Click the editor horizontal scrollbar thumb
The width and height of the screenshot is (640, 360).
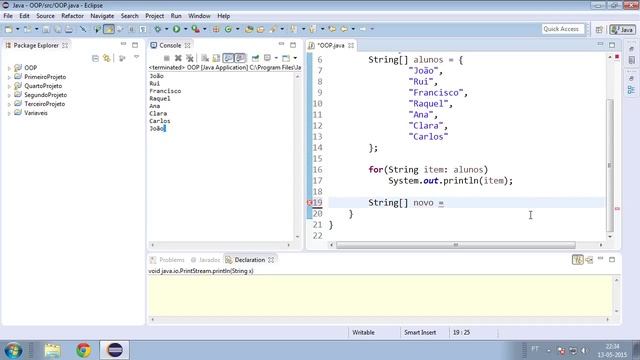[456, 245]
